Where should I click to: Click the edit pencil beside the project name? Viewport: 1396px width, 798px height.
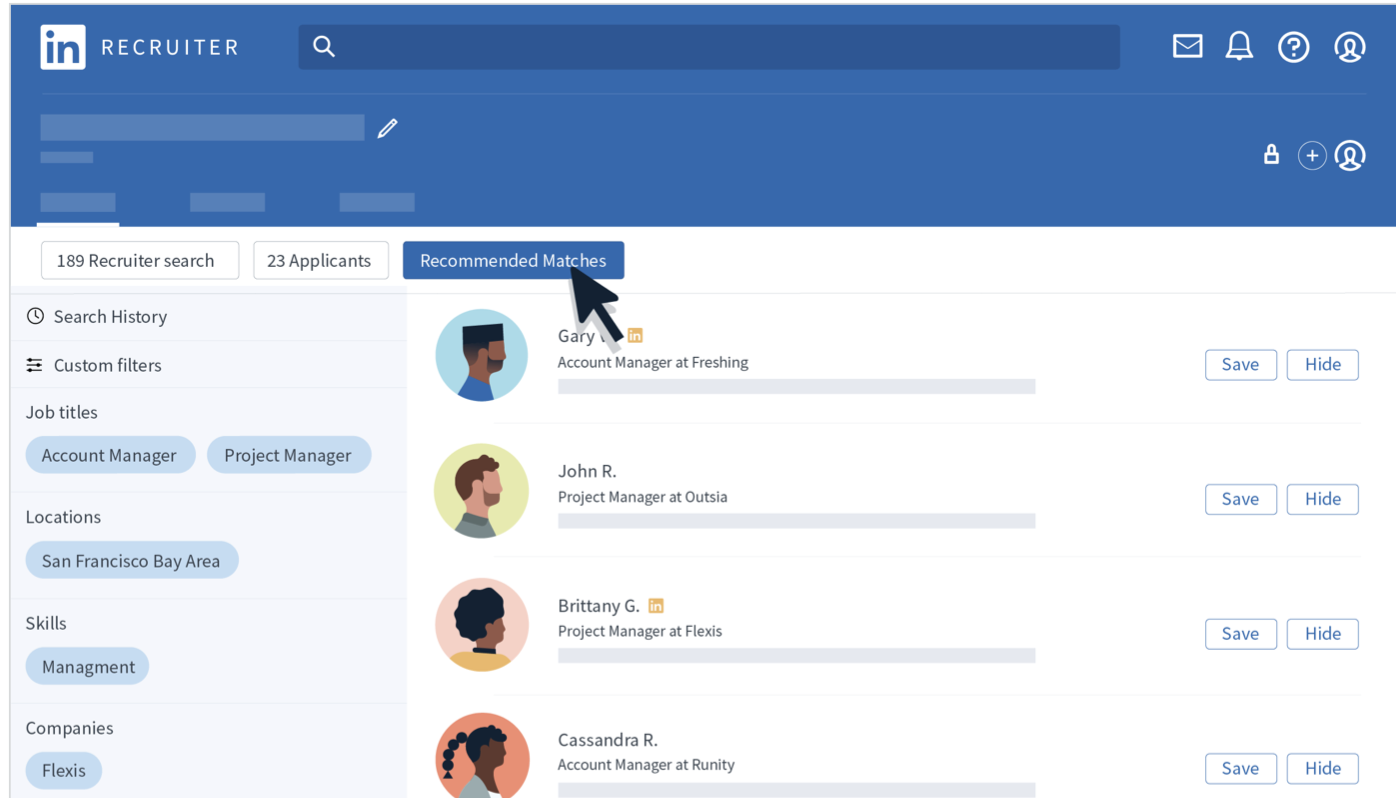(387, 127)
